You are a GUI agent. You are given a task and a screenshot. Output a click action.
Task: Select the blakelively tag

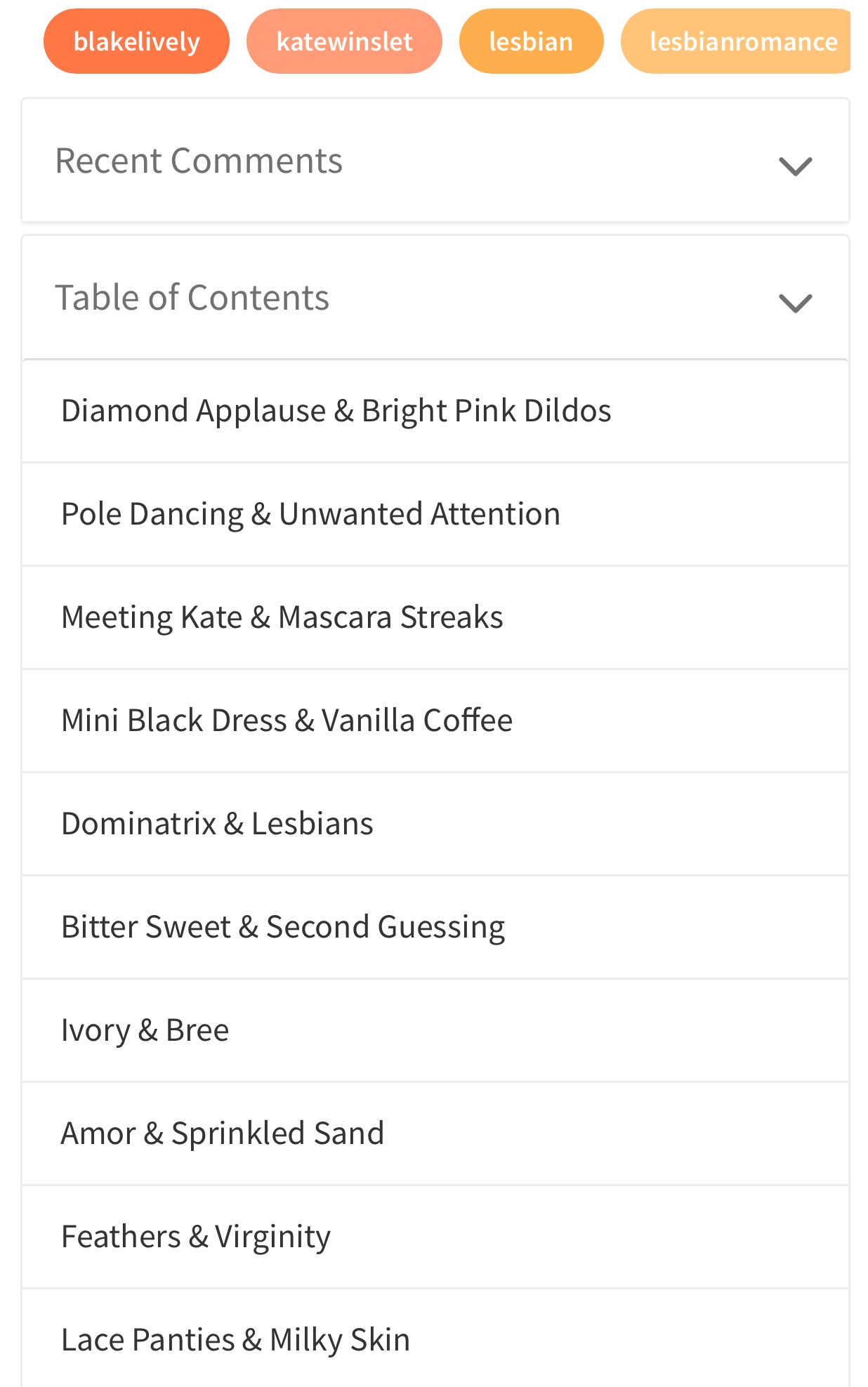[x=136, y=41]
